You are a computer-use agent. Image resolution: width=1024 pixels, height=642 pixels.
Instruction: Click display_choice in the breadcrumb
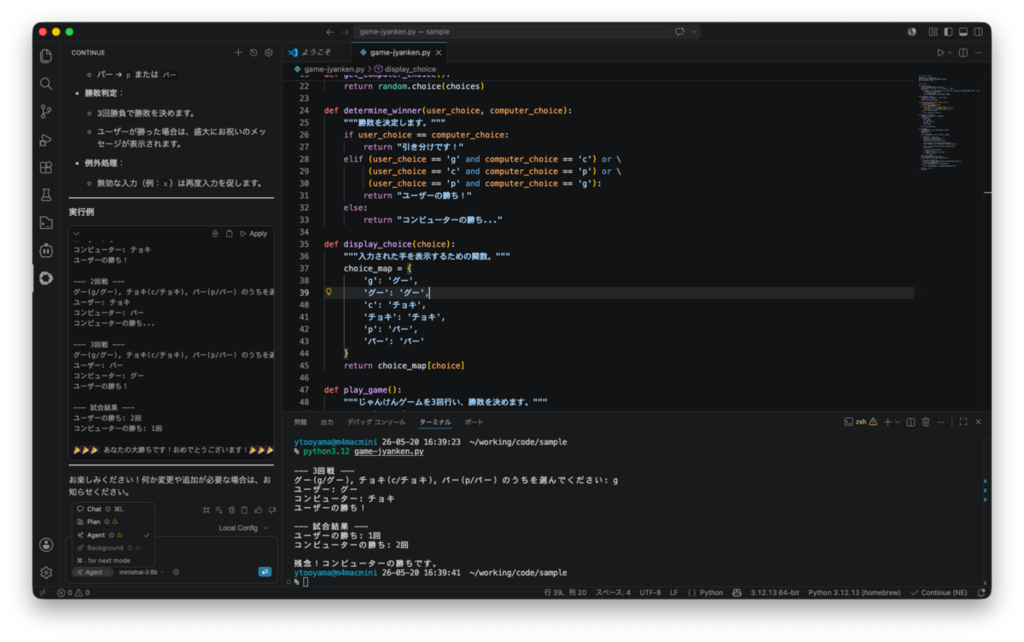pos(409,69)
